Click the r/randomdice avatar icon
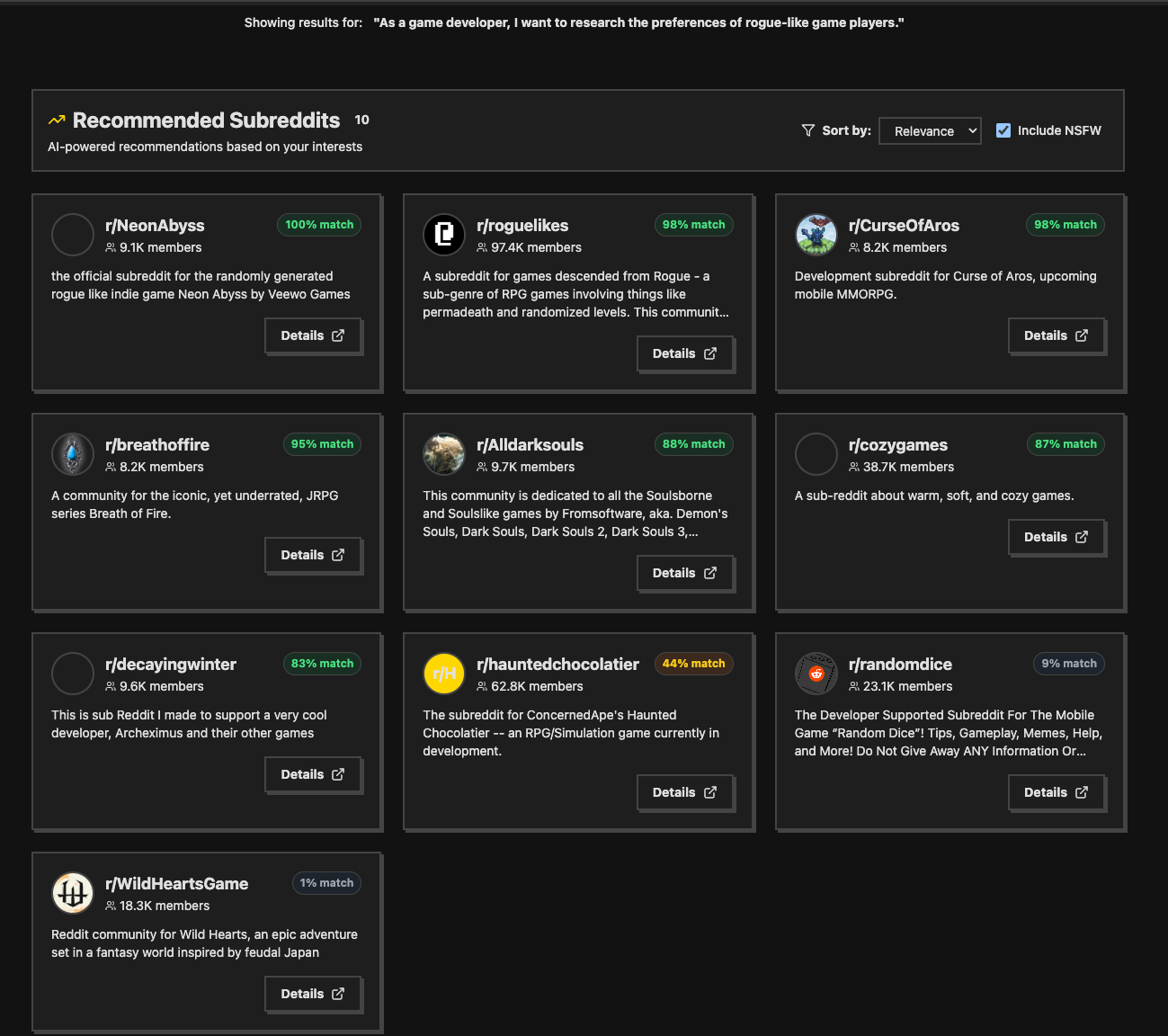 pyautogui.click(x=816, y=674)
